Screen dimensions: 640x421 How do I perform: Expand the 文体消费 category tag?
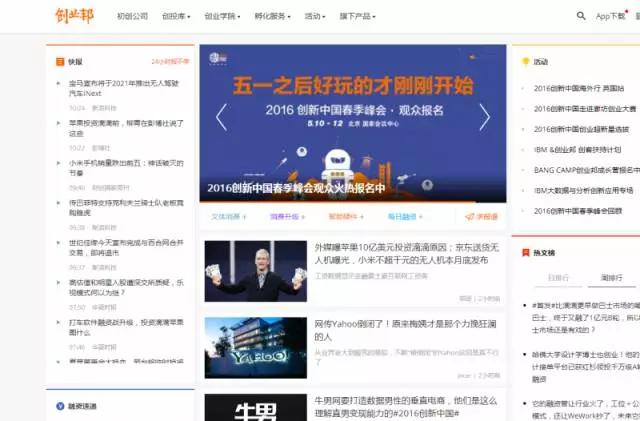point(229,217)
